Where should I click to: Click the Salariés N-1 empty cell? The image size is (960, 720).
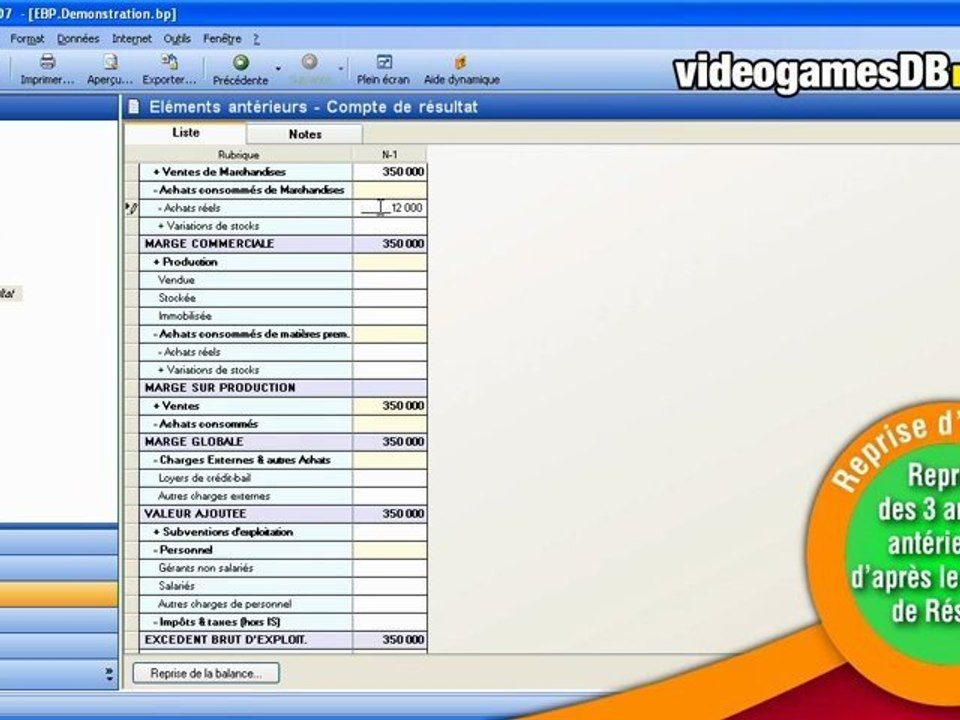coord(390,586)
